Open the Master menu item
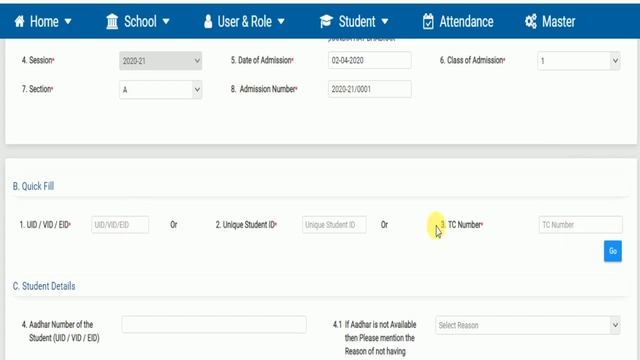Viewport: 640px width, 360px height. pos(550,21)
